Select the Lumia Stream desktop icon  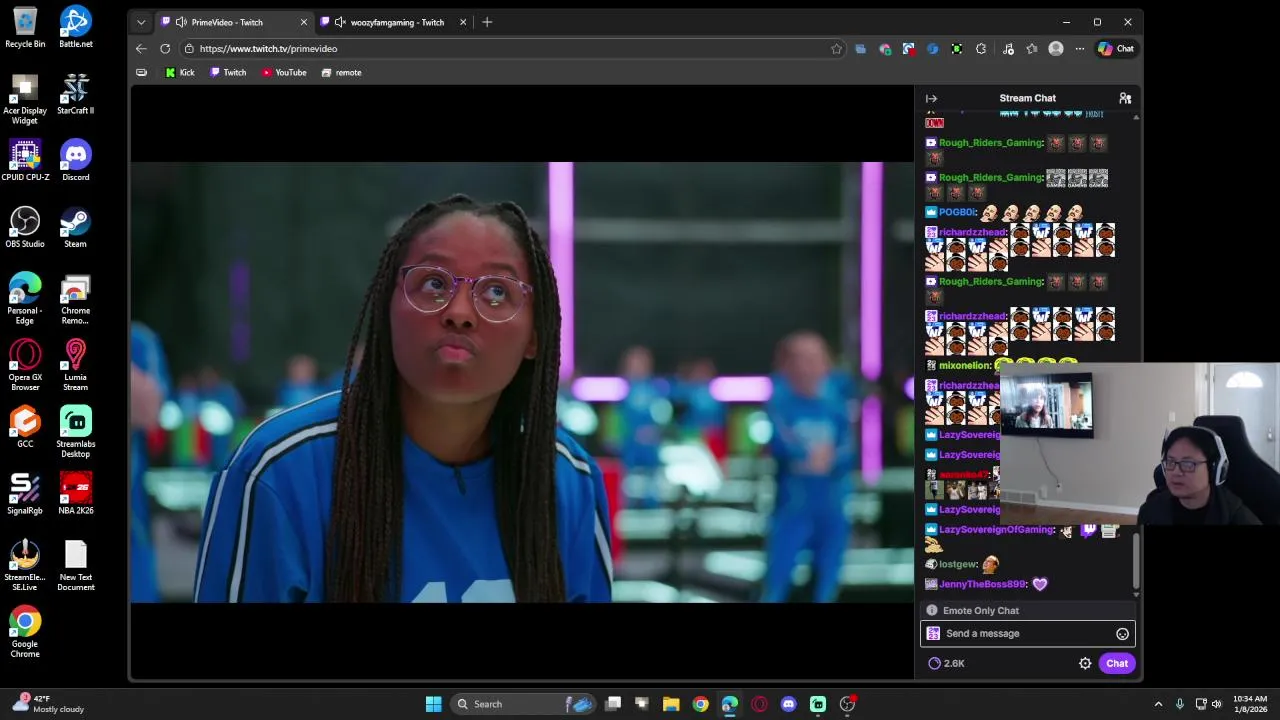(x=75, y=365)
